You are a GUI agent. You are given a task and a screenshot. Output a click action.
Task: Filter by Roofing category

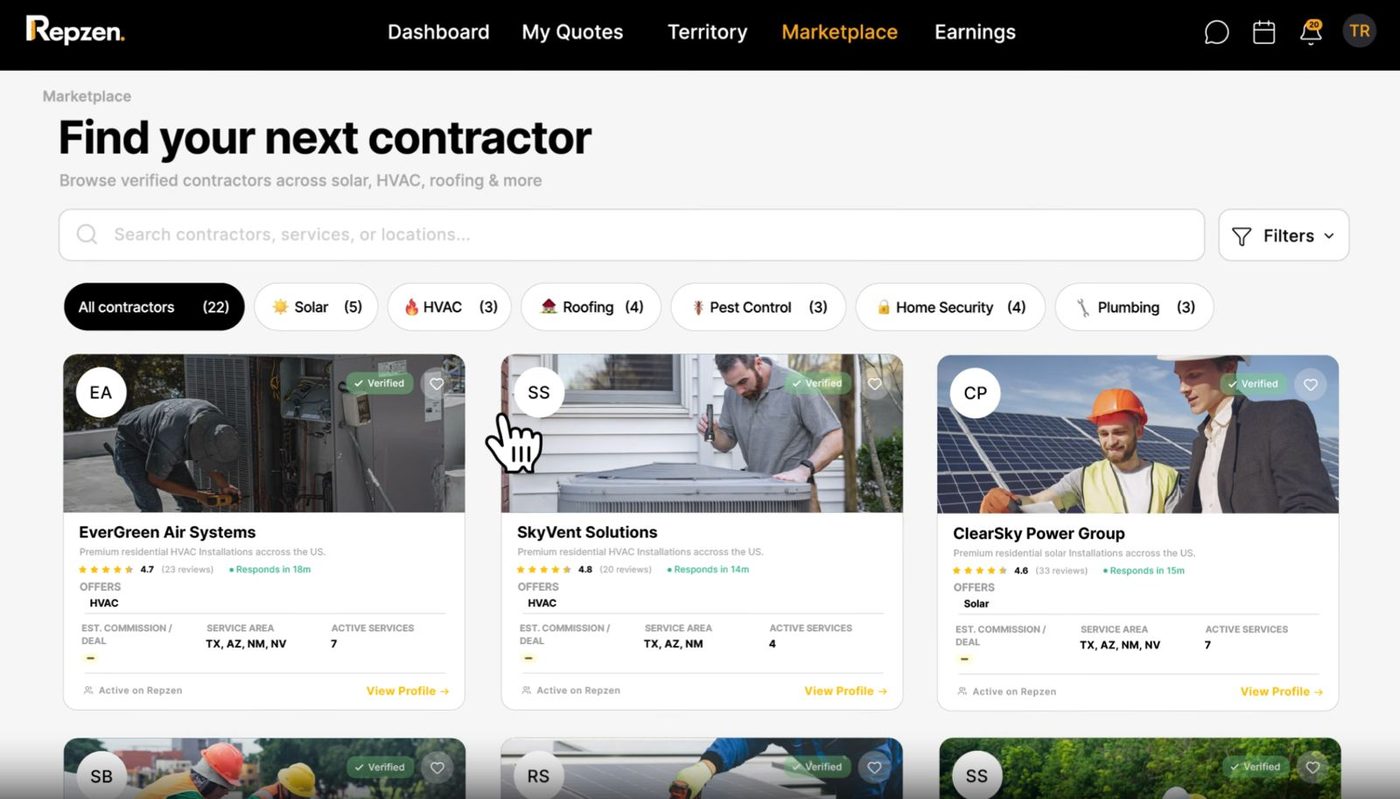(591, 307)
